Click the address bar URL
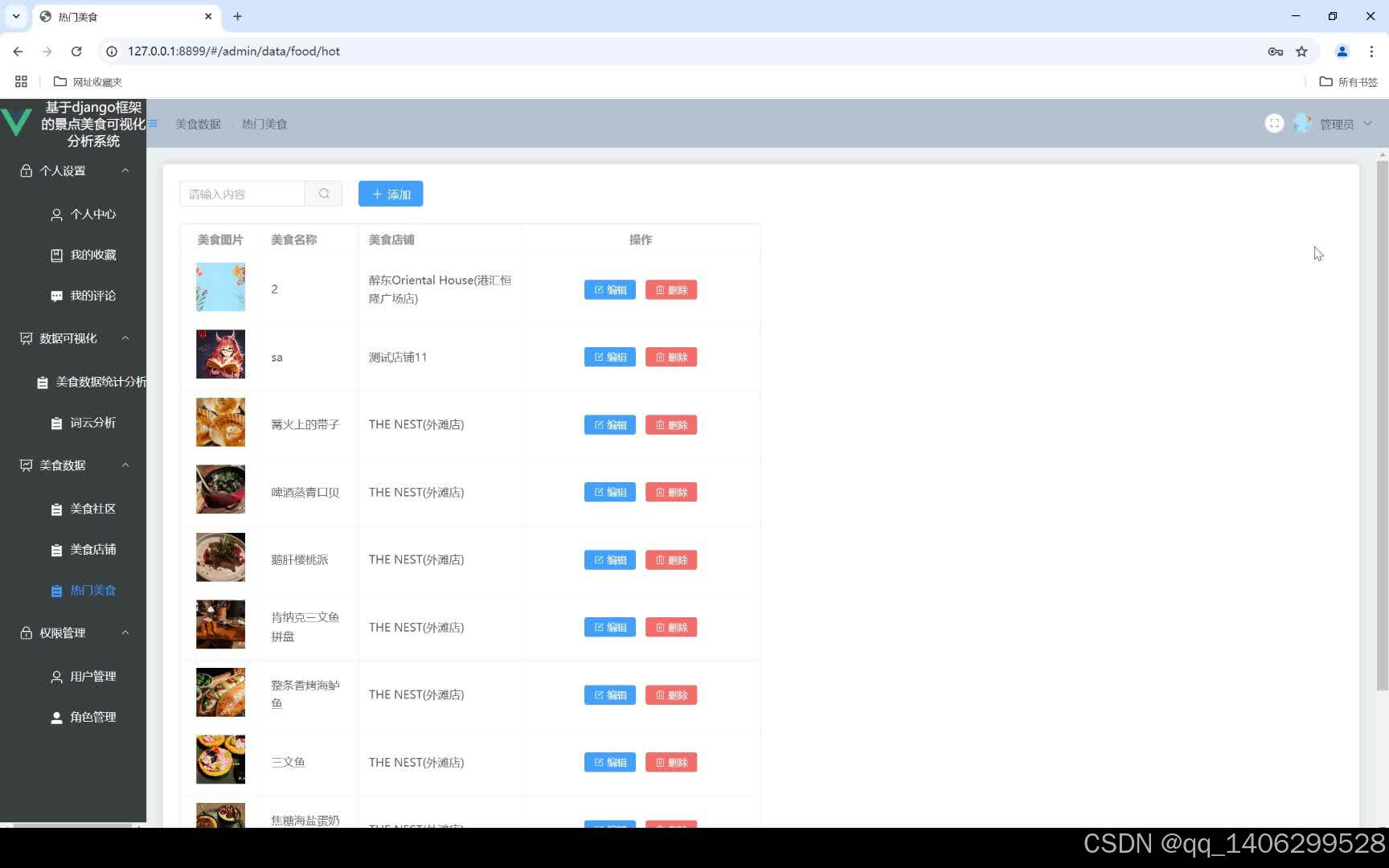 [234, 51]
